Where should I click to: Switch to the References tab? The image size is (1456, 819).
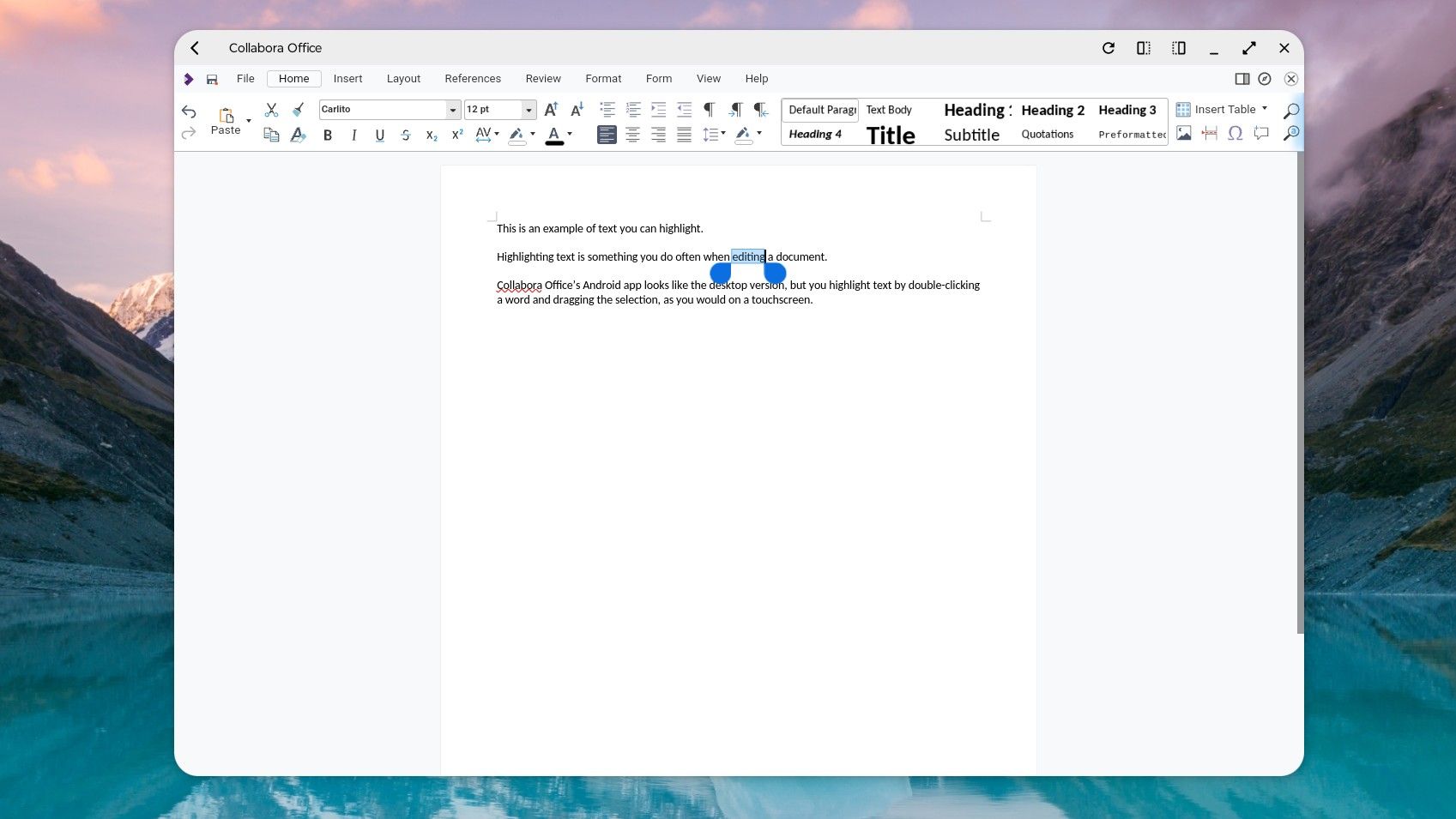[x=472, y=79]
